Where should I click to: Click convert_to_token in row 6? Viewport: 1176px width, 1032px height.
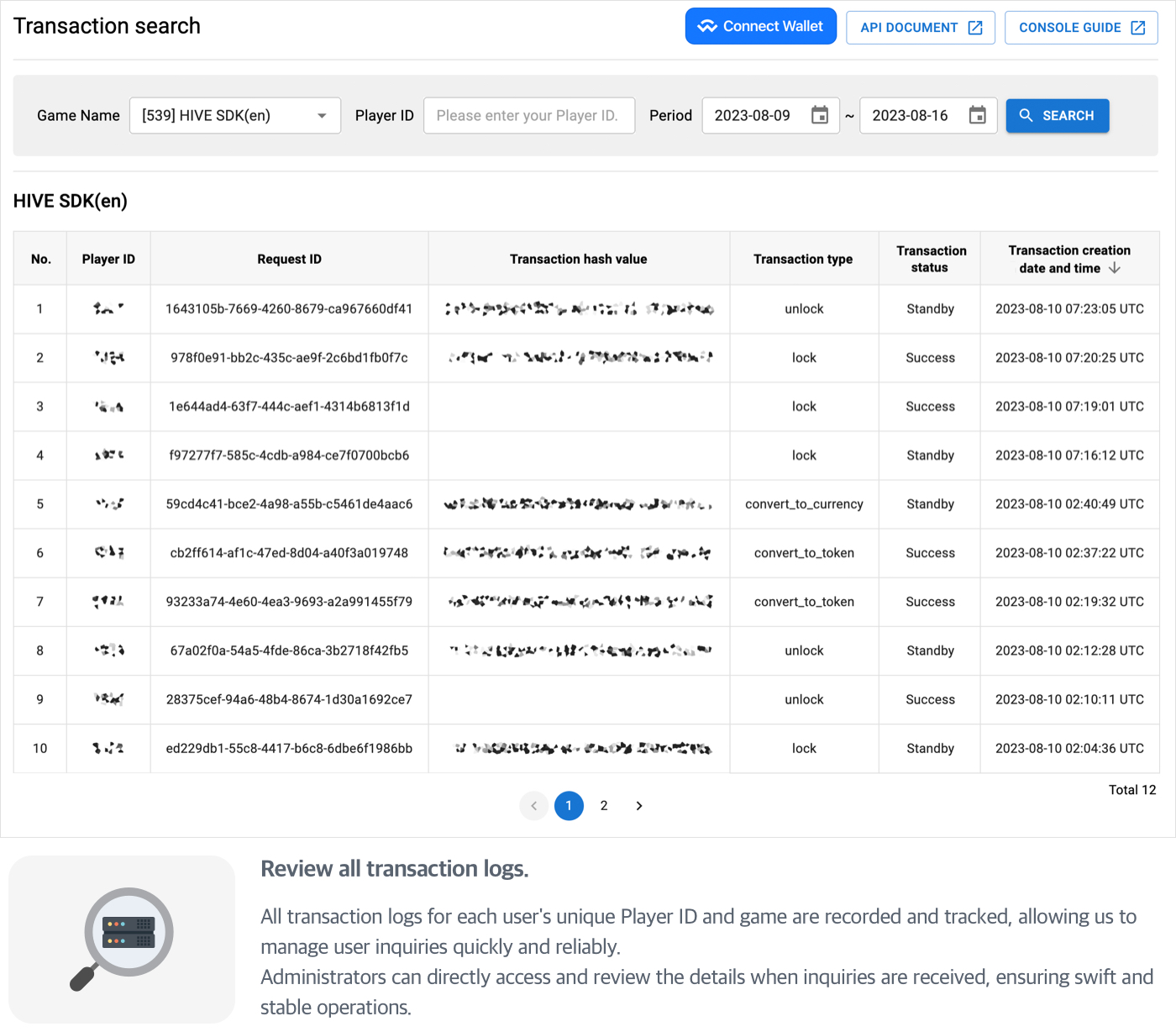point(804,552)
